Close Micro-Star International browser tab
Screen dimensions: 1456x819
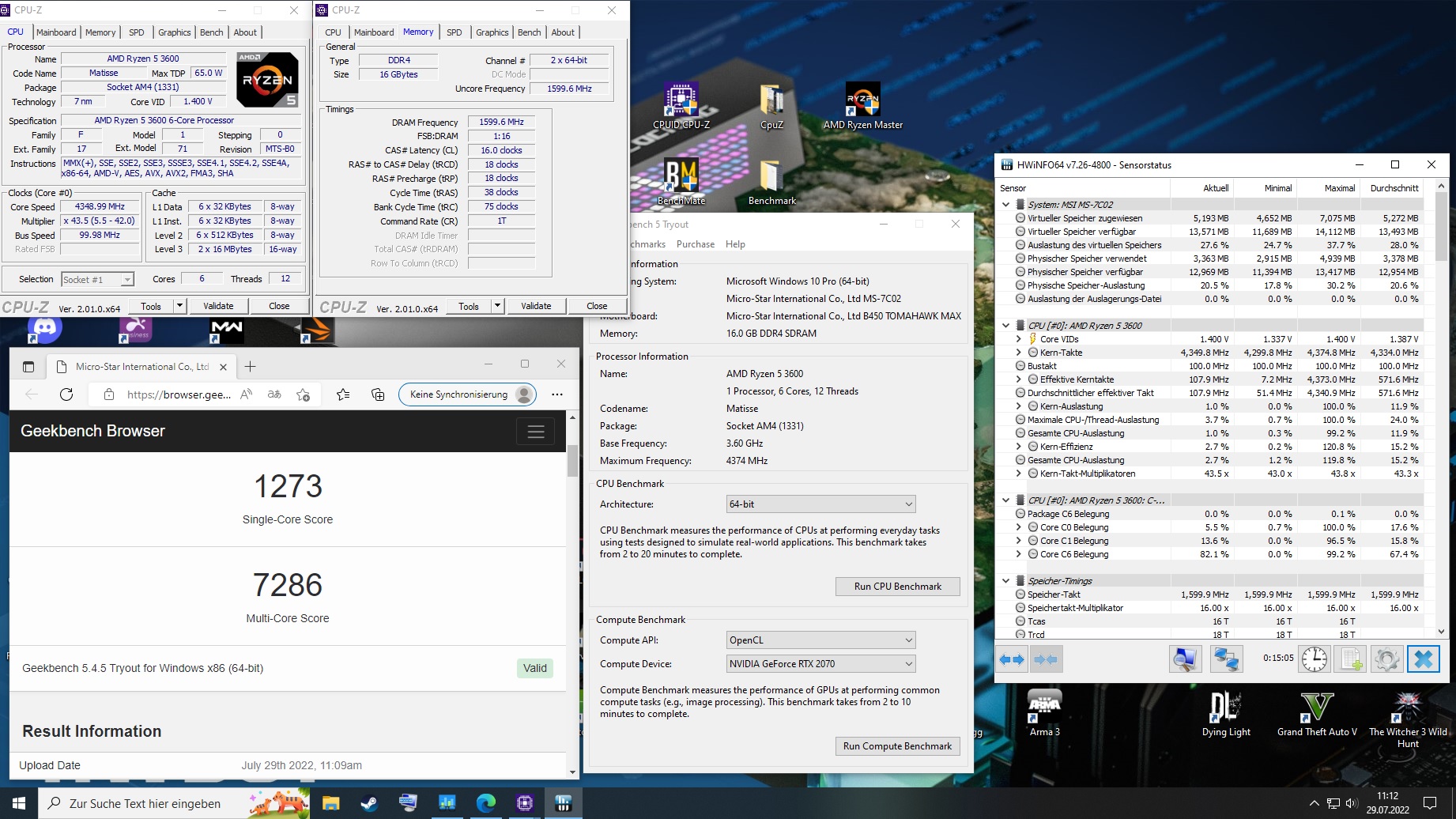click(223, 367)
